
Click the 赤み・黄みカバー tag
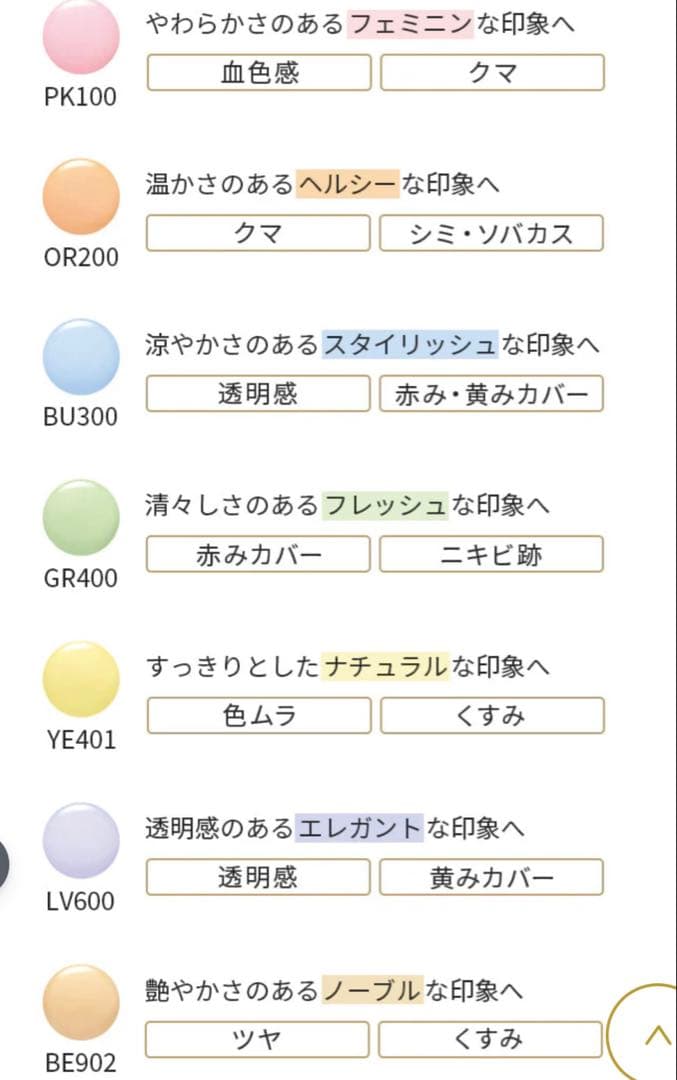pos(491,393)
